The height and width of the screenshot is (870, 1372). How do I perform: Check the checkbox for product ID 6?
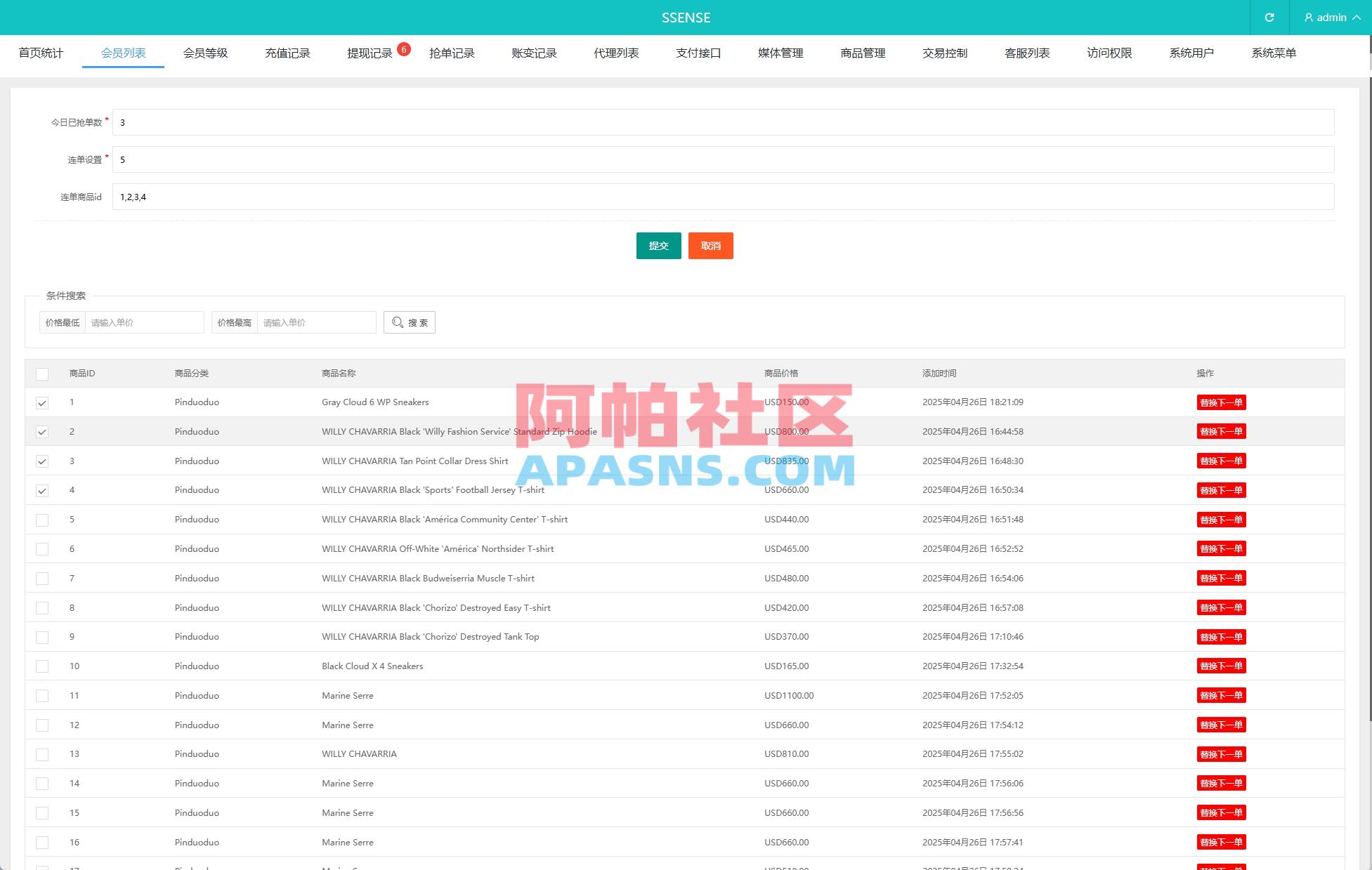42,549
